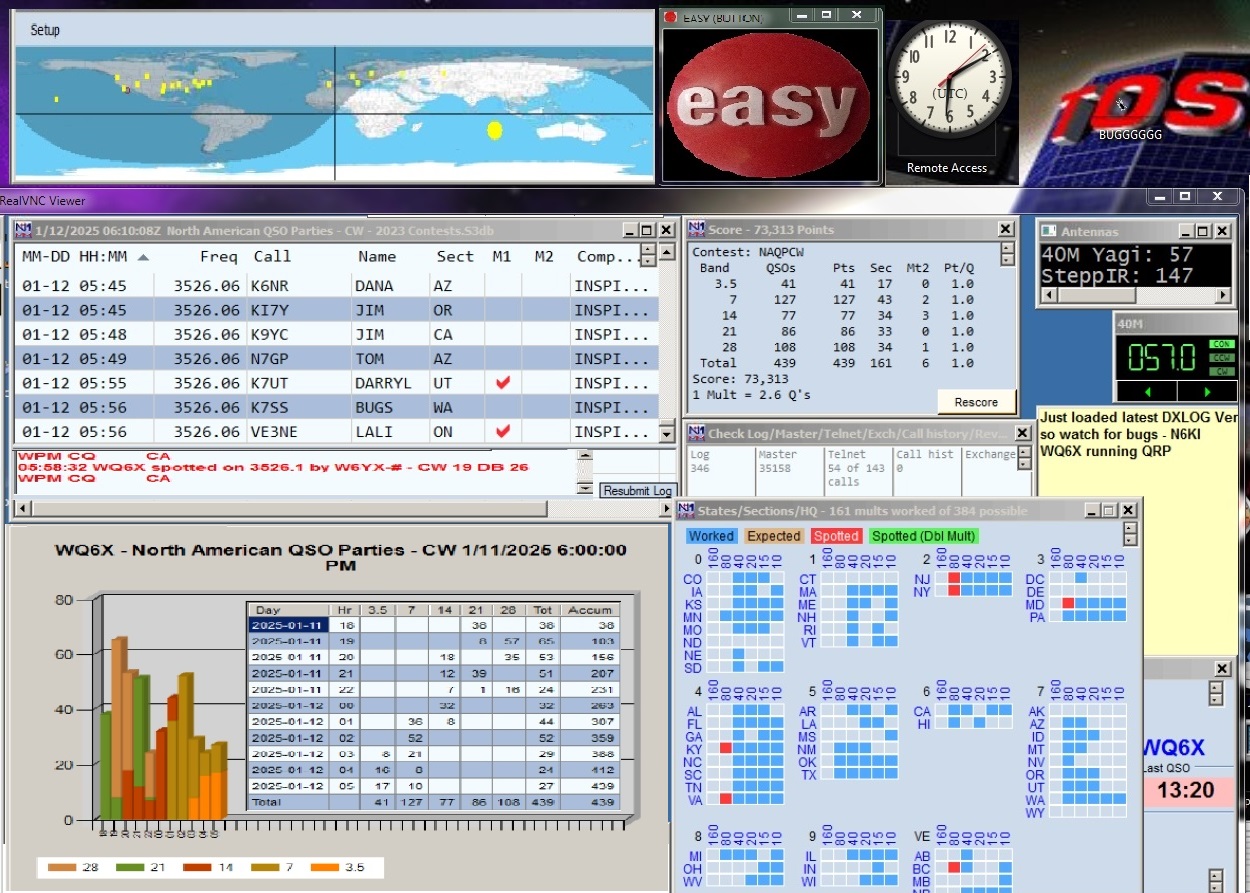Open the BUGGGGGG desktop icon

point(1130,116)
